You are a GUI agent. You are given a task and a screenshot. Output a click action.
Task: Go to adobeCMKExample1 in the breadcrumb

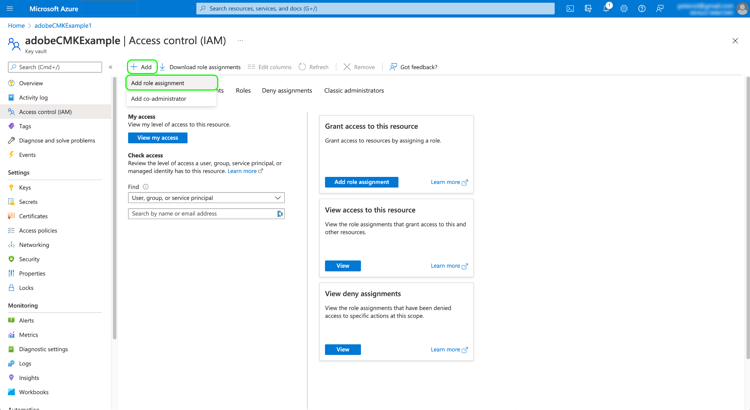(x=63, y=25)
